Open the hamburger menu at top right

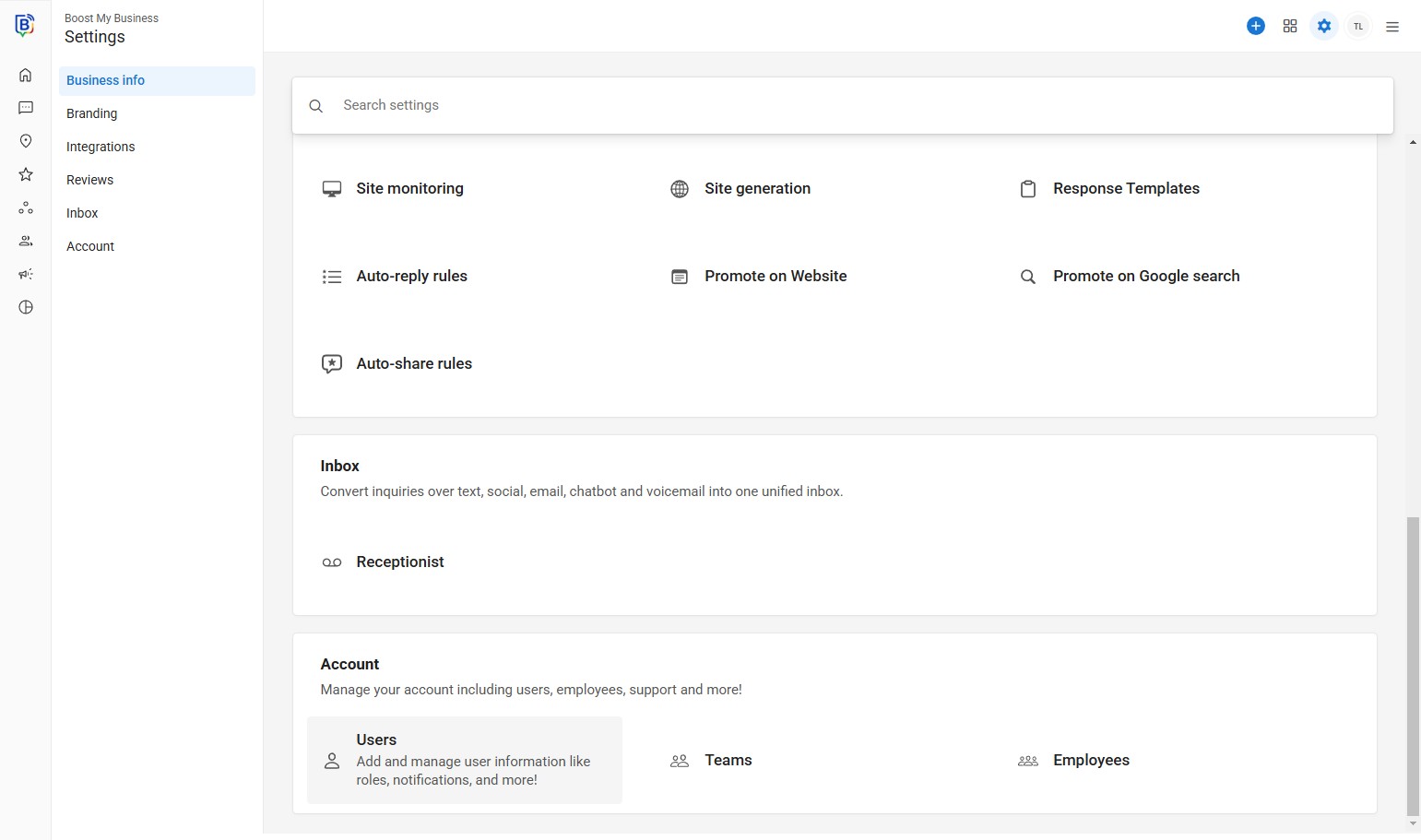(1392, 27)
